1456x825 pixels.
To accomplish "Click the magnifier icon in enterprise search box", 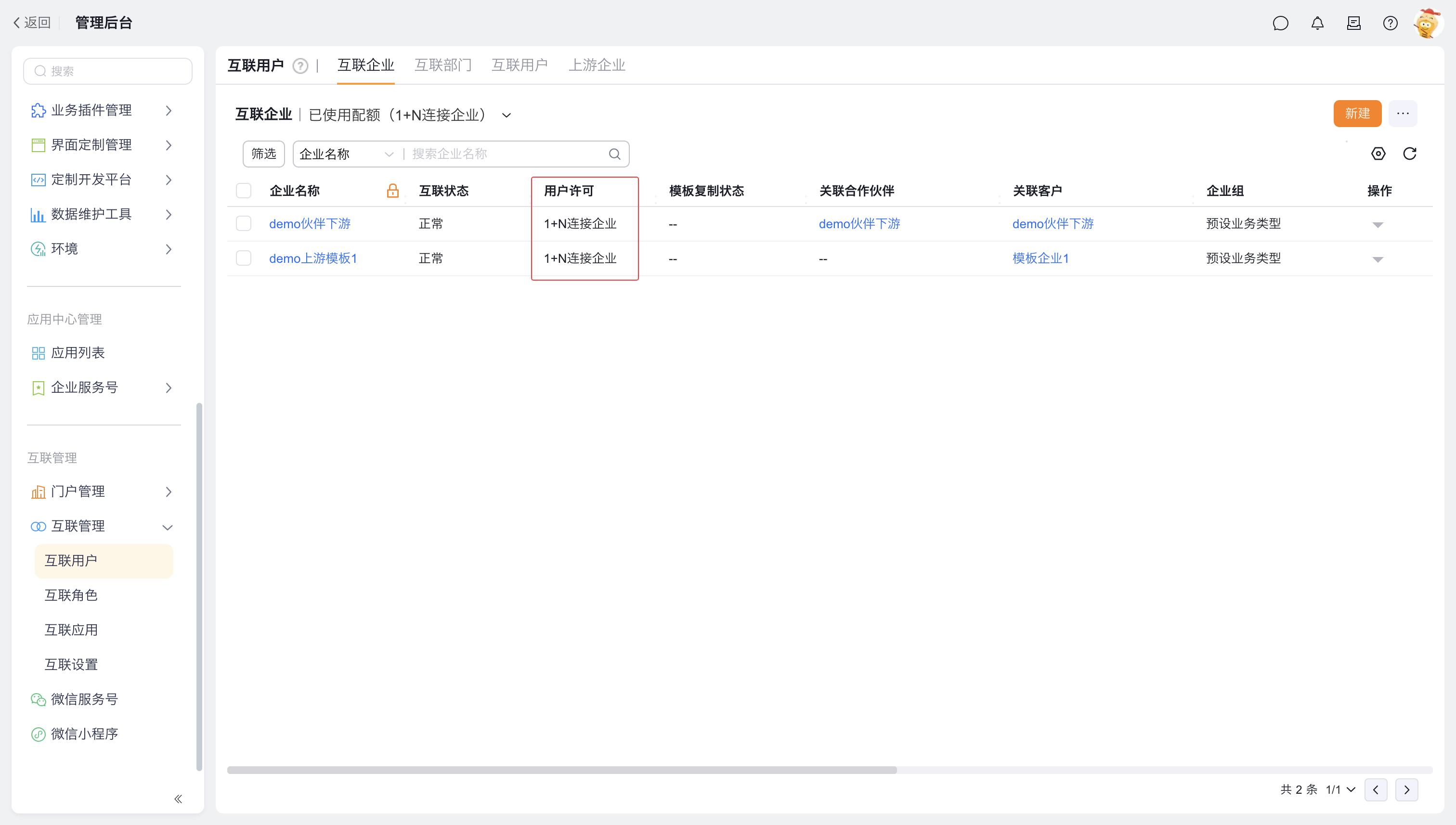I will (x=614, y=154).
